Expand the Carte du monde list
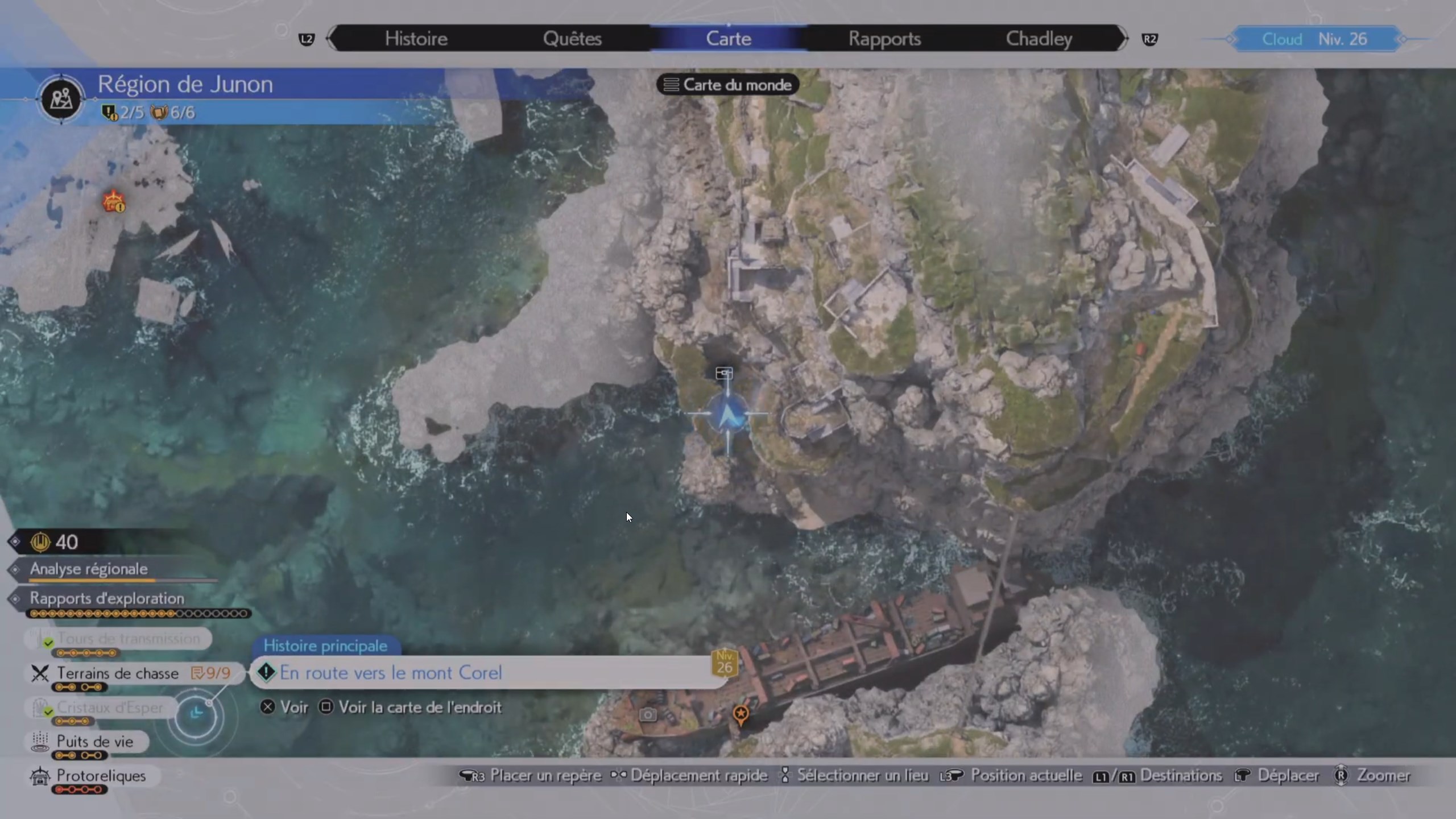The image size is (1456, 819). point(728,85)
